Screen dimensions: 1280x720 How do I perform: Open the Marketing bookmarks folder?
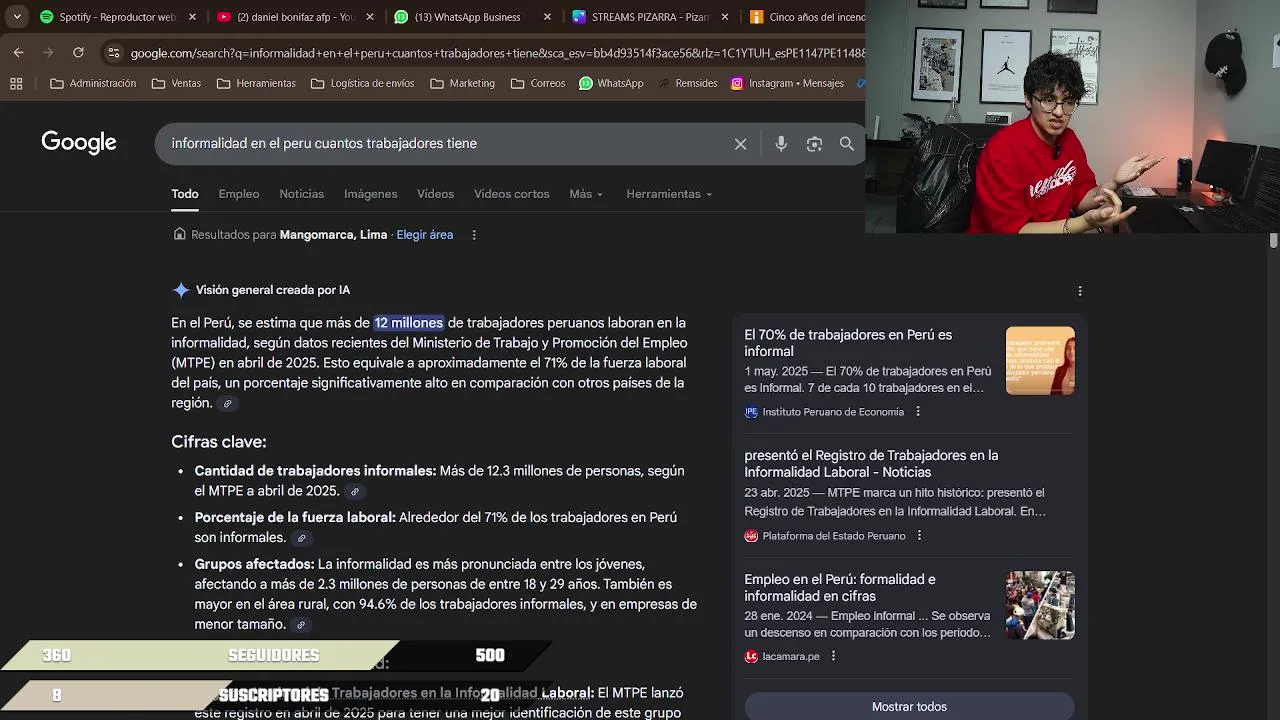(x=462, y=84)
